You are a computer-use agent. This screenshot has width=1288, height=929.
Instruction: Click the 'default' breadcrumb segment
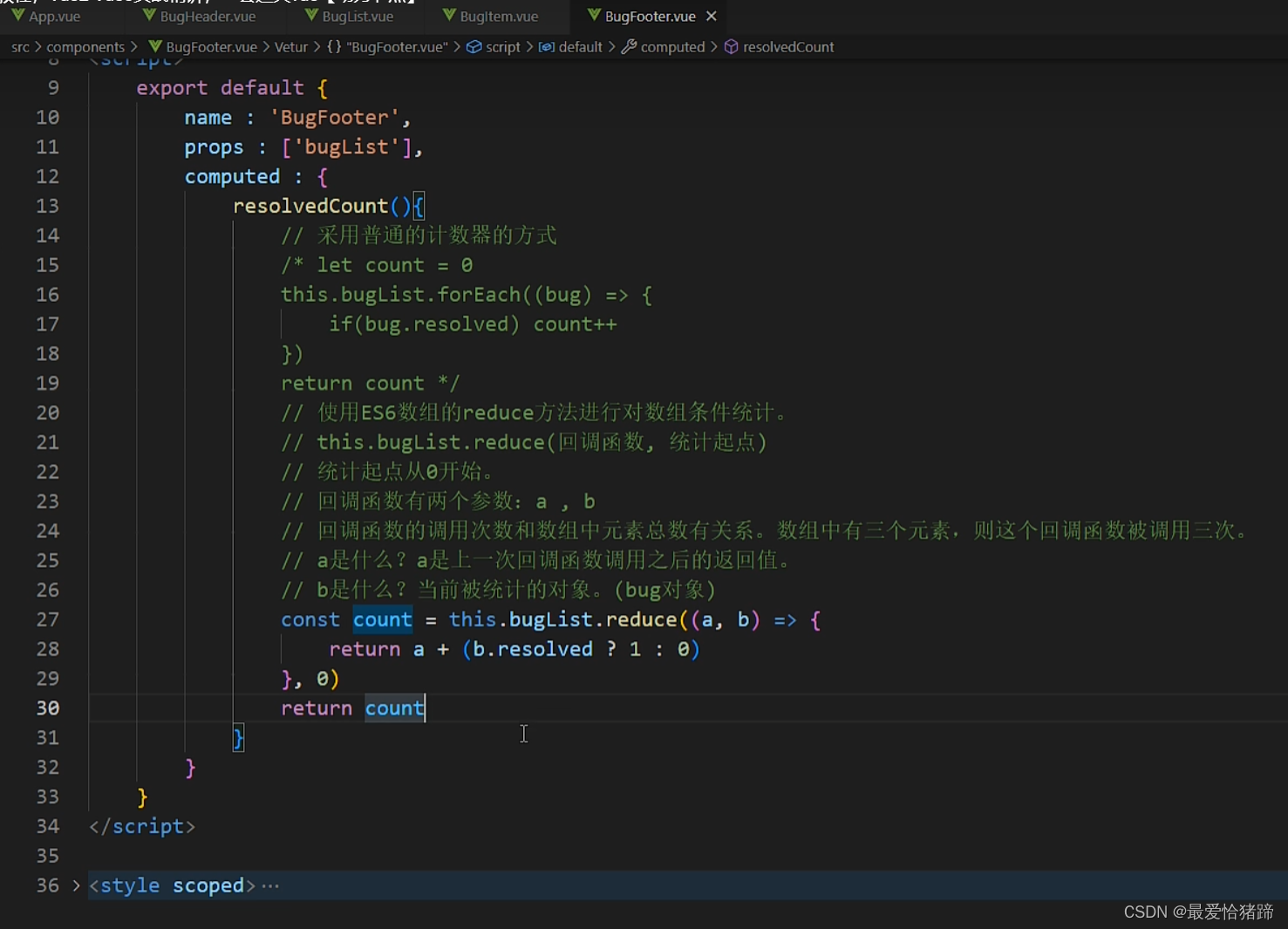(x=581, y=47)
